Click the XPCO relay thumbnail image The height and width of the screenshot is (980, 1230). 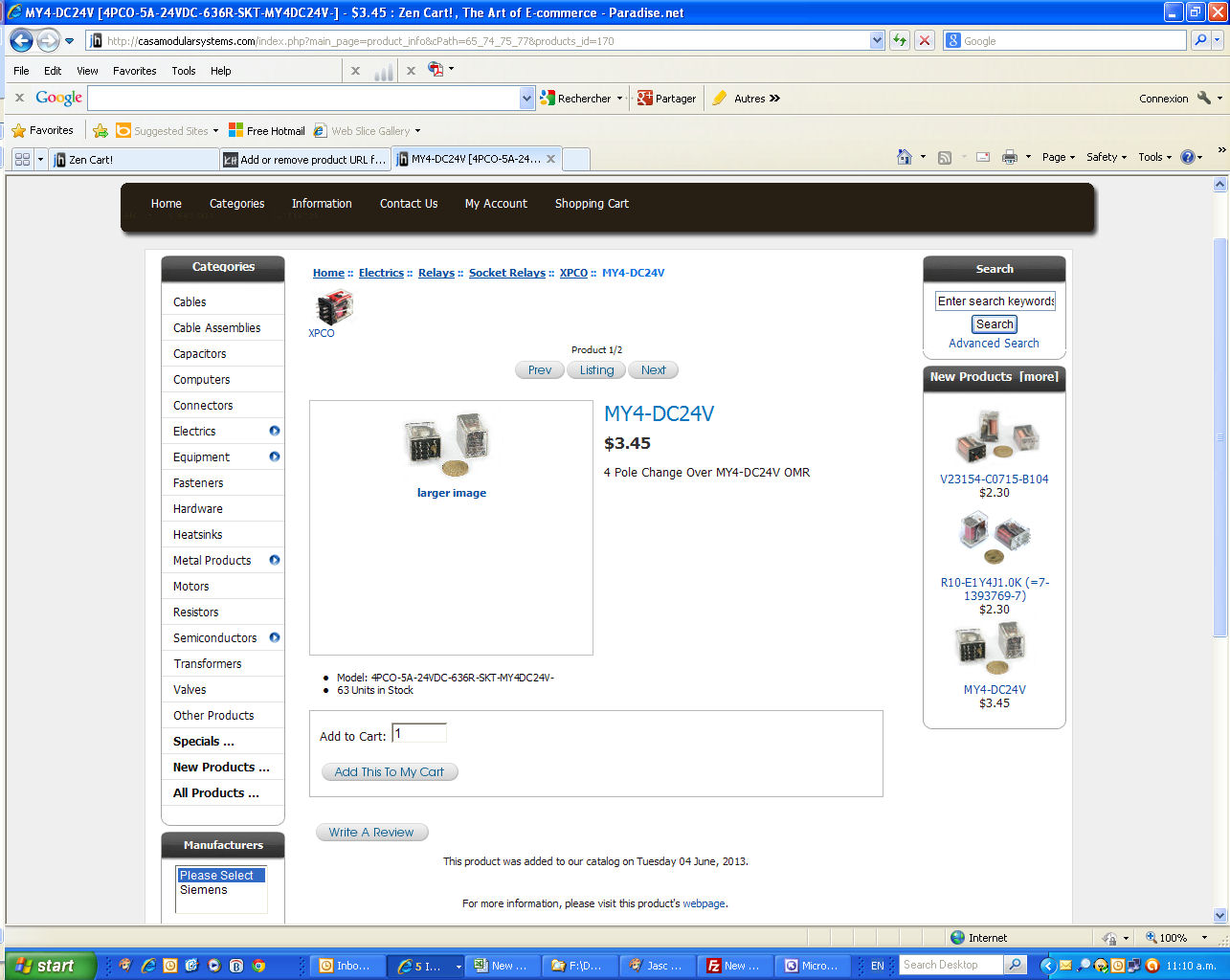click(333, 306)
